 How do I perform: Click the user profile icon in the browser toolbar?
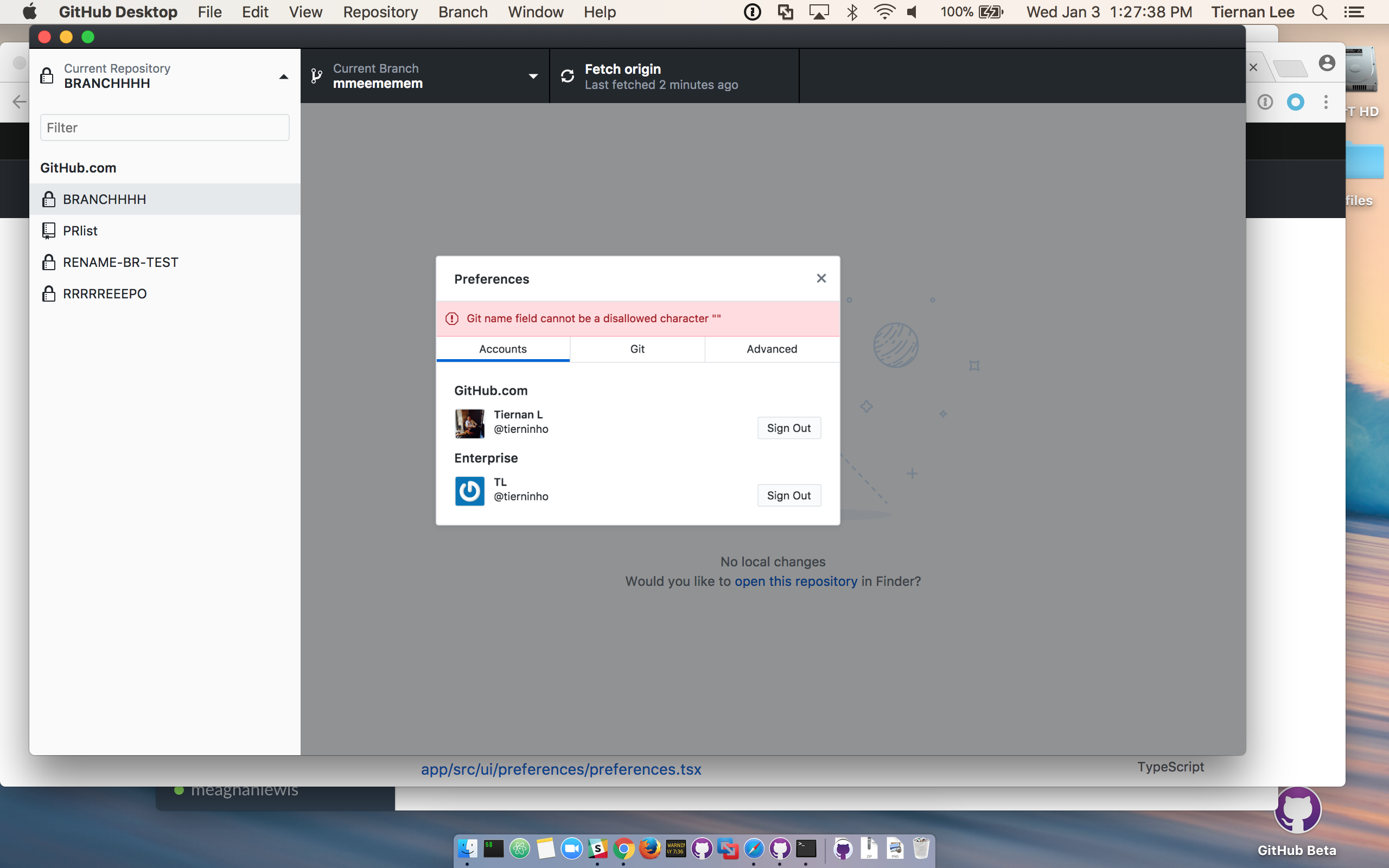1327,63
